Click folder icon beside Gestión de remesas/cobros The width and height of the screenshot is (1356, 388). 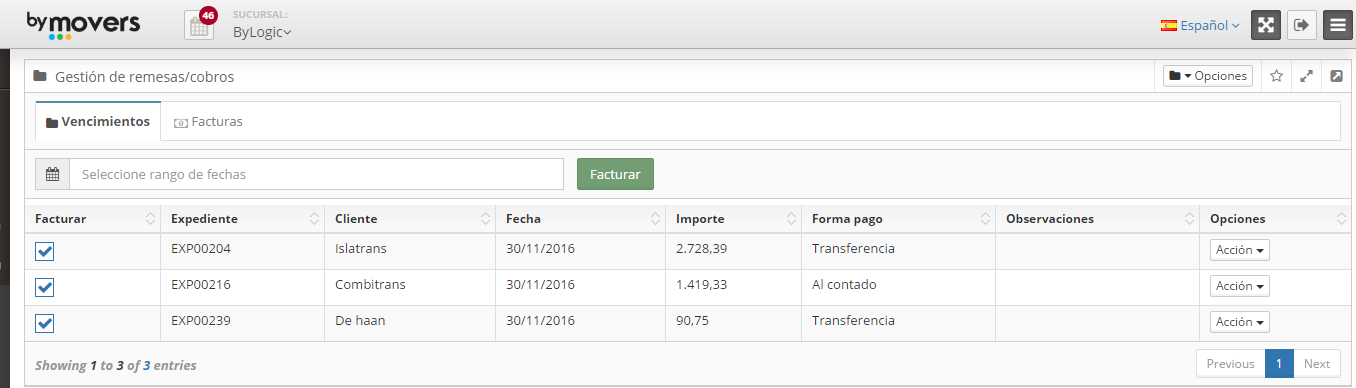(40, 76)
